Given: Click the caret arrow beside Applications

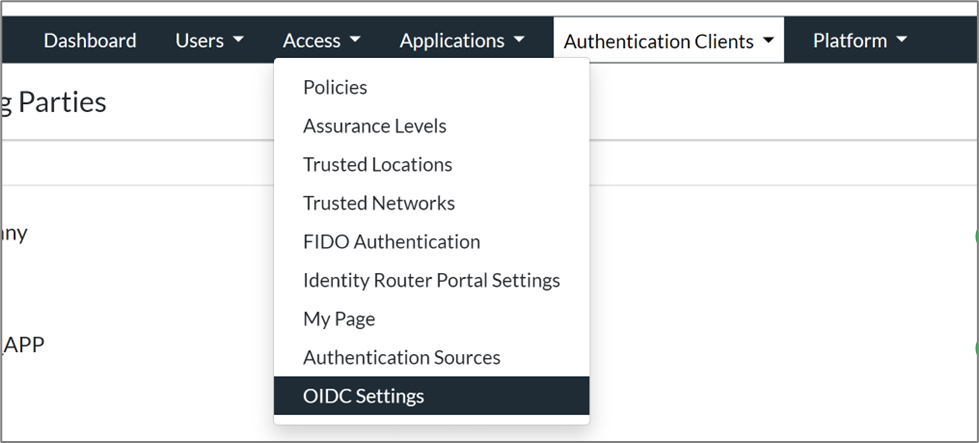Looking at the screenshot, I should click(x=519, y=41).
